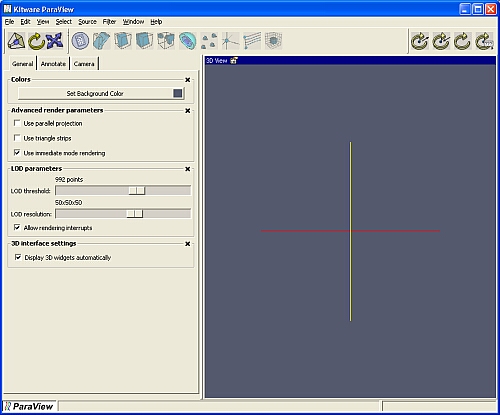500x415 pixels.
Task: Select the rotate interaction mode icon
Action: click(x=36, y=41)
